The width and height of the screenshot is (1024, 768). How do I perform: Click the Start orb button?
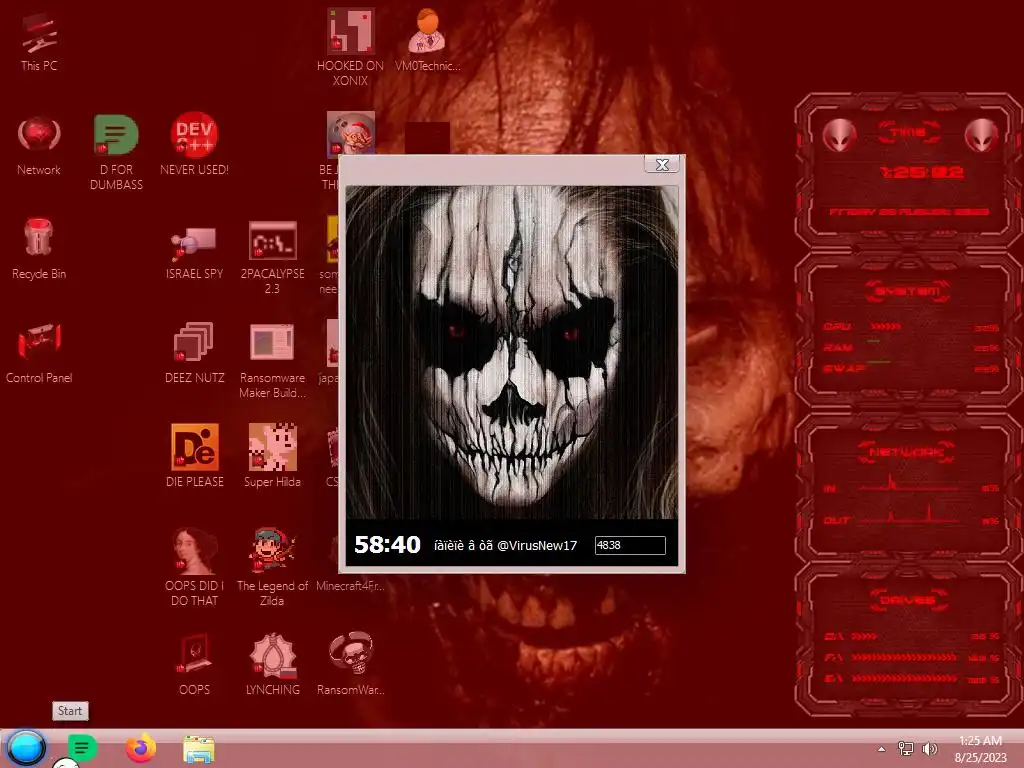(26, 748)
